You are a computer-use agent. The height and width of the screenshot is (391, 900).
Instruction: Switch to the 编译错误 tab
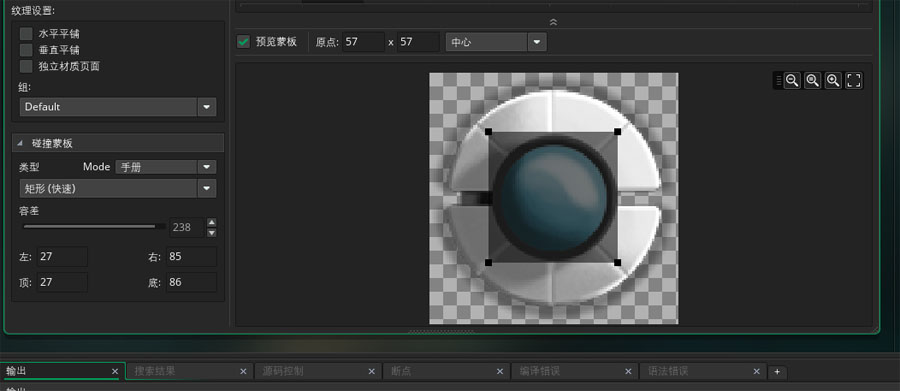coord(574,371)
